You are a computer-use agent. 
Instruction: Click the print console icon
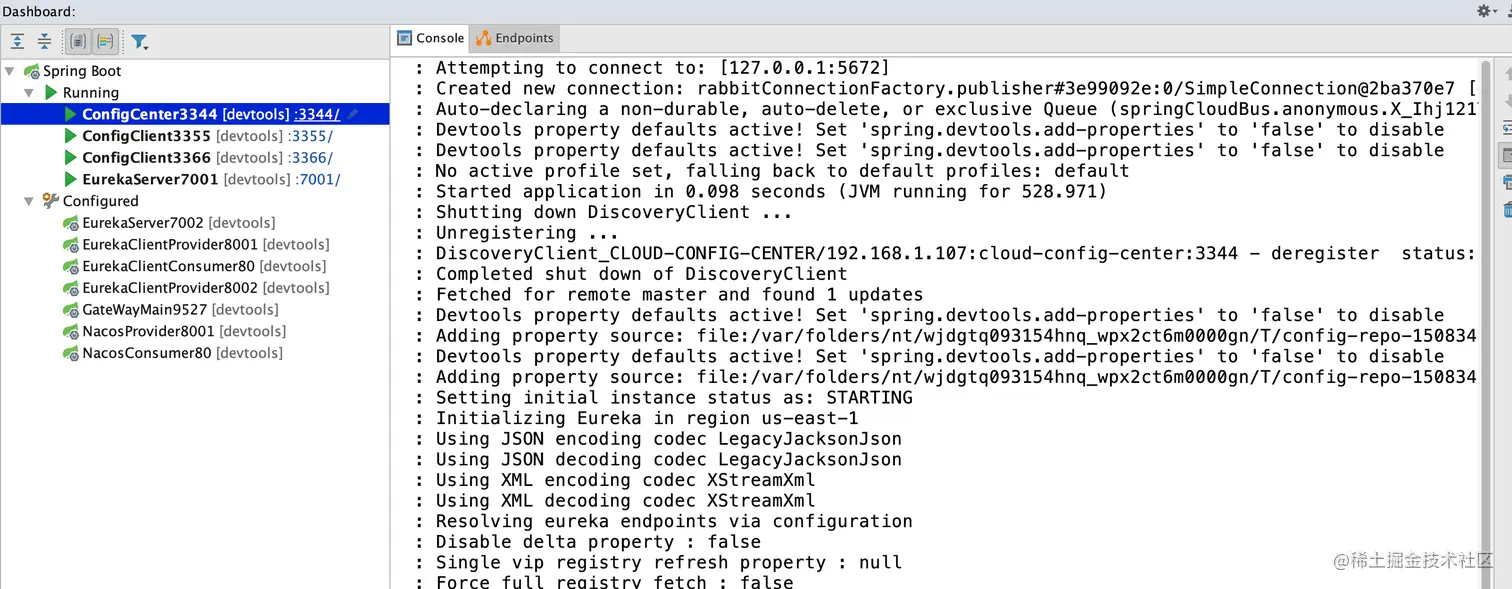(x=1507, y=183)
